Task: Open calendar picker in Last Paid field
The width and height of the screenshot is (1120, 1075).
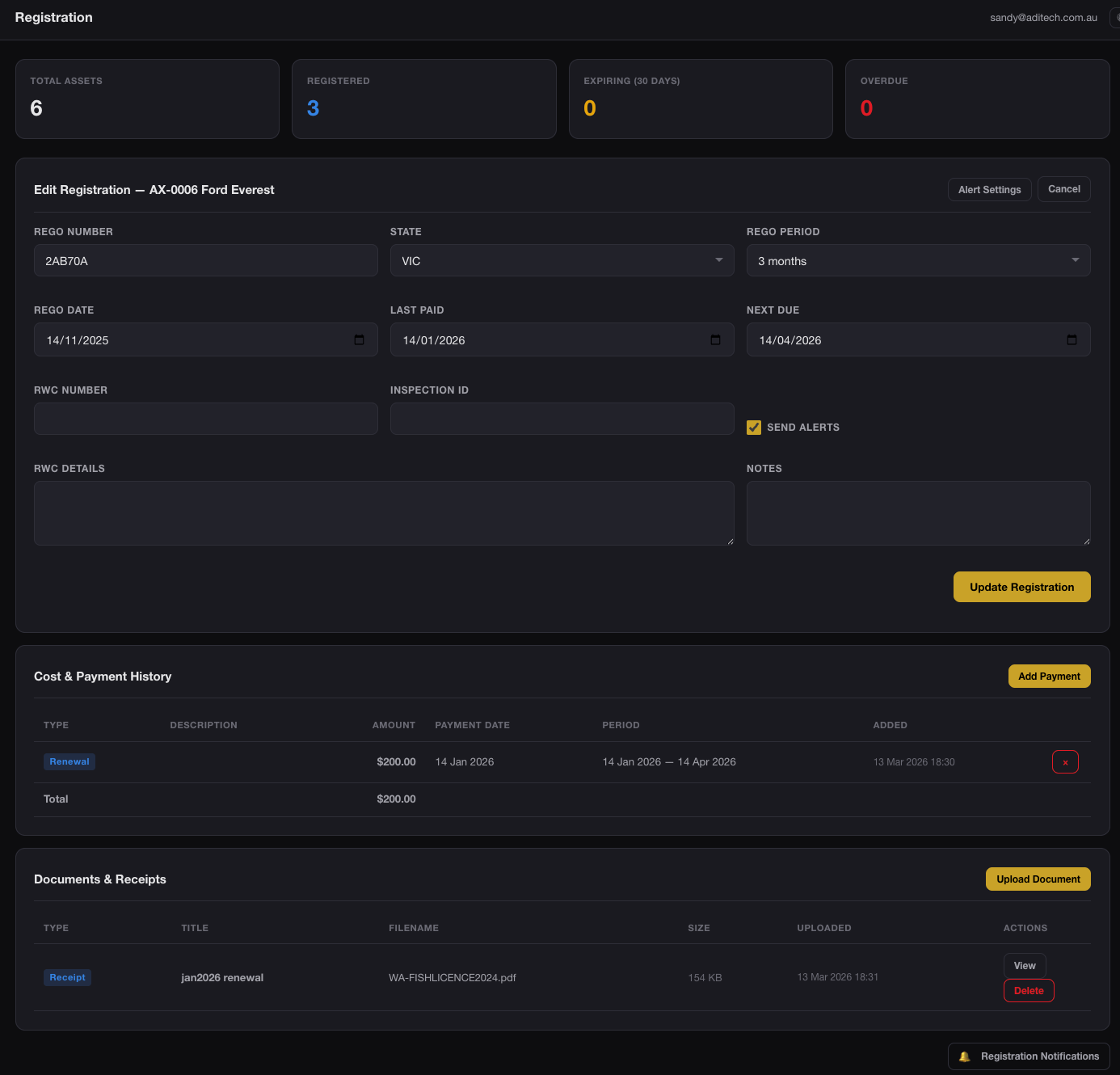Action: (715, 340)
